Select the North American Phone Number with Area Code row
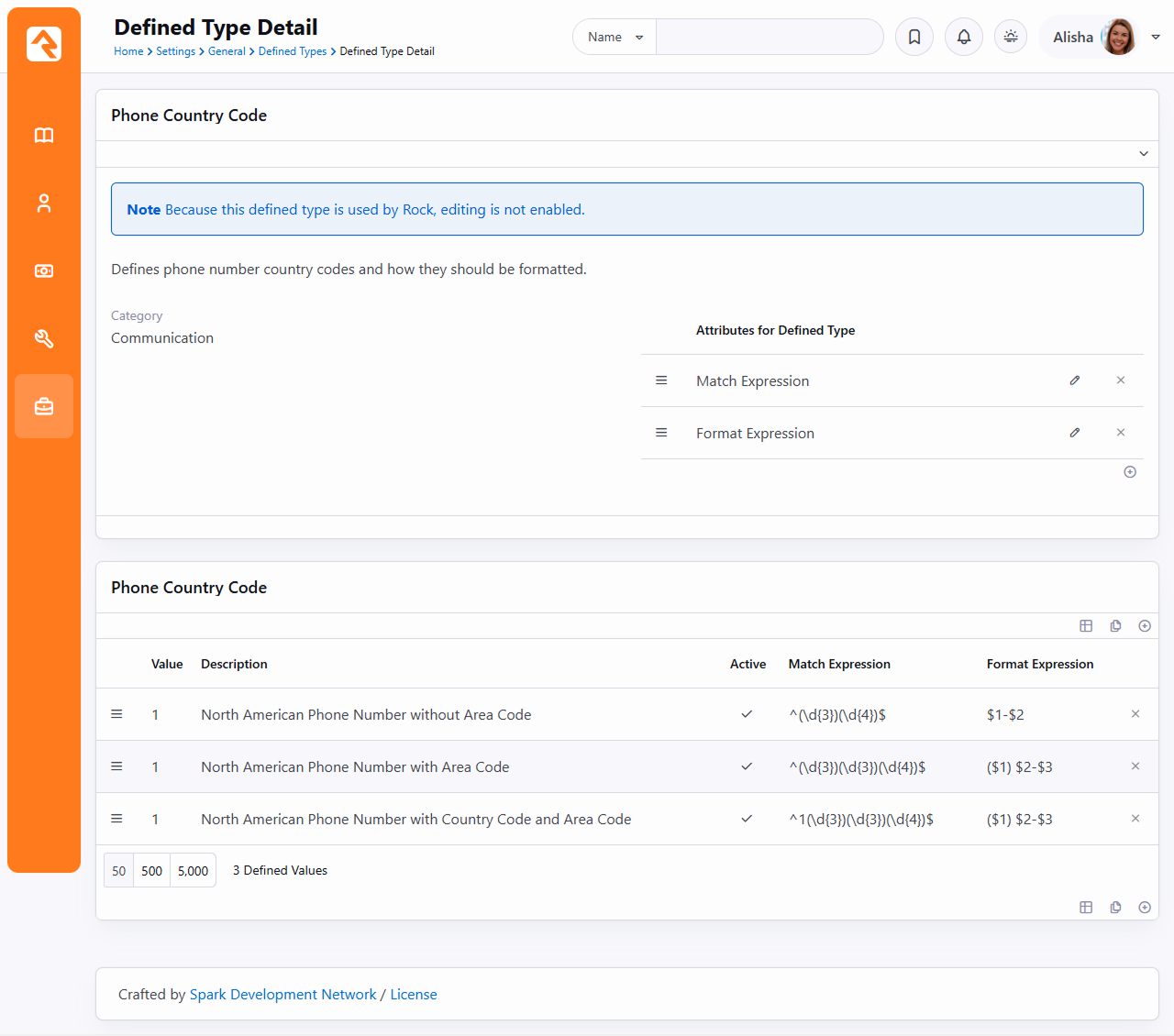Viewport: 1174px width, 1036px height. (355, 767)
